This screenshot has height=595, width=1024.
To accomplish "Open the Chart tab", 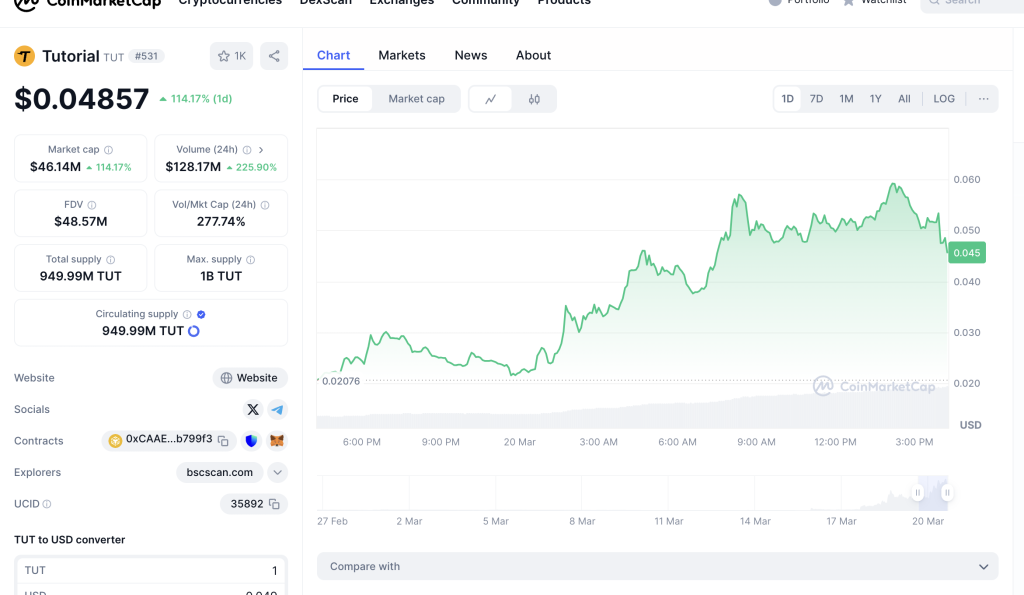I will point(334,56).
